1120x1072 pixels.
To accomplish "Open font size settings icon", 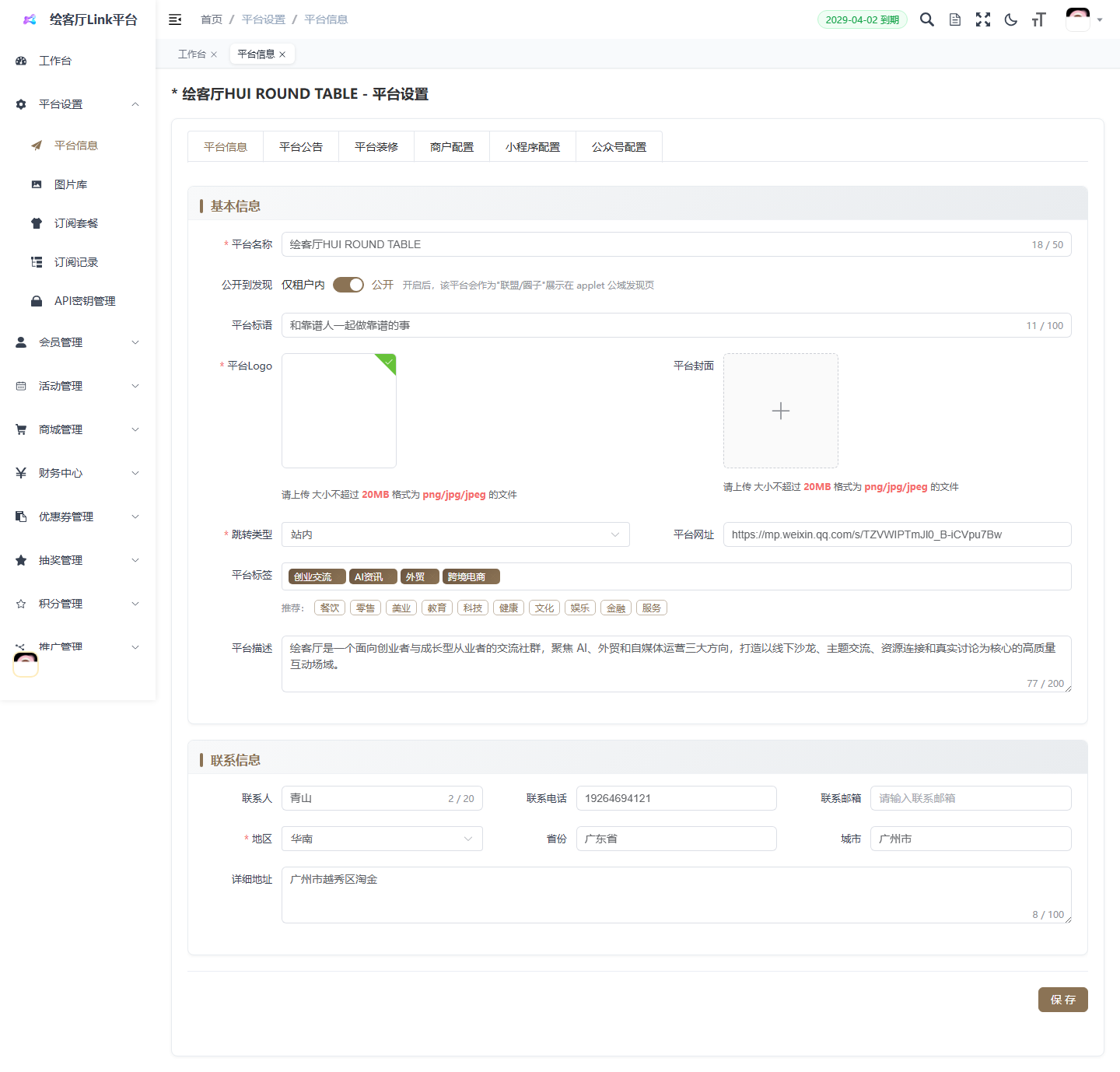I will pos(1039,19).
